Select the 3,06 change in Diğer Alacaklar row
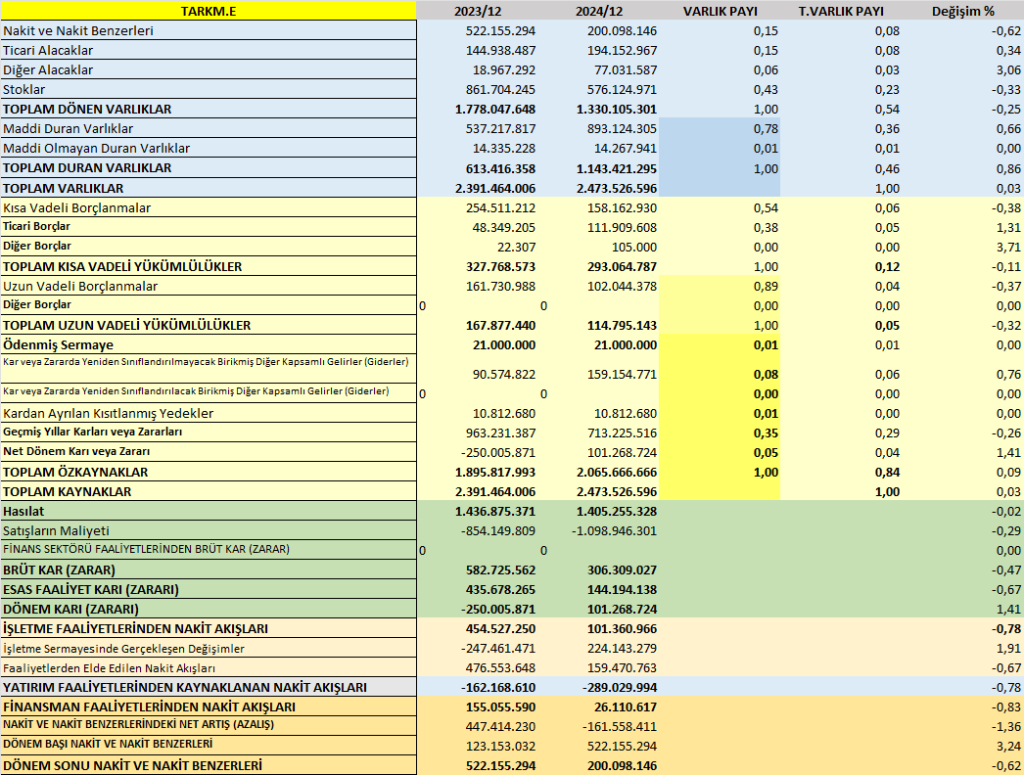1024x775 pixels. point(1009,70)
